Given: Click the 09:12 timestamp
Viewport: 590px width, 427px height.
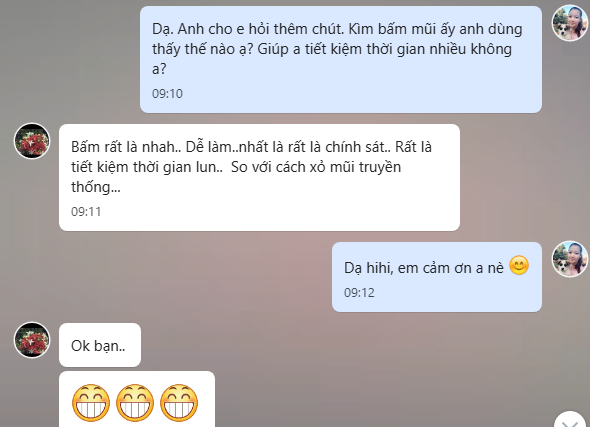Looking at the screenshot, I should point(359,293).
